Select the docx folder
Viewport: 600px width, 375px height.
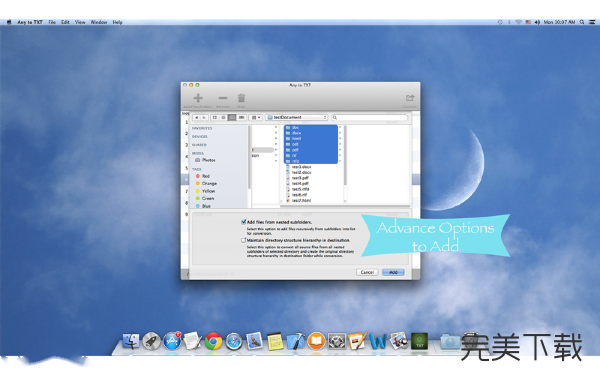pyautogui.click(x=311, y=133)
